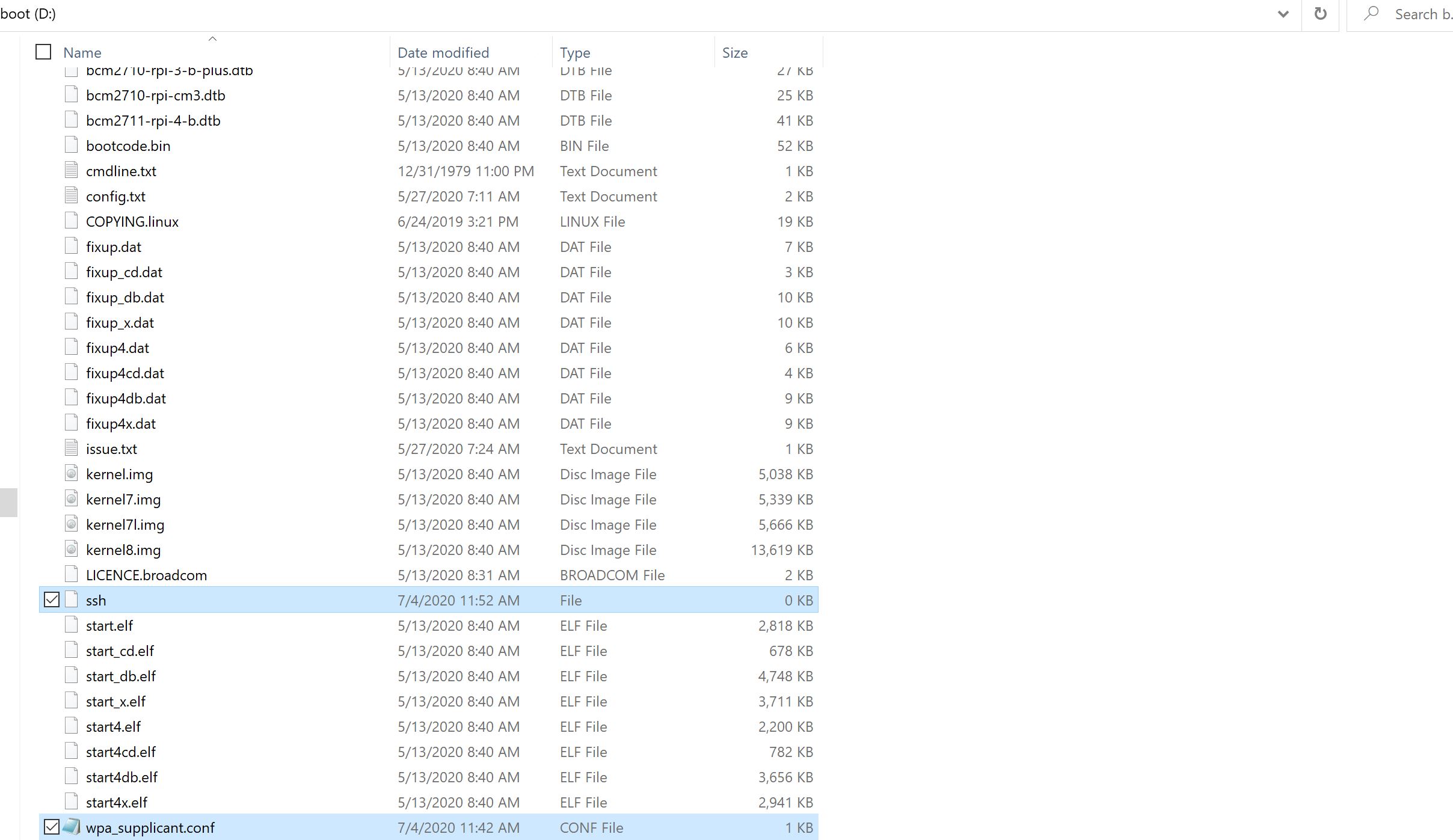
Task: Click the file icon of start4x.elf
Action: click(71, 802)
